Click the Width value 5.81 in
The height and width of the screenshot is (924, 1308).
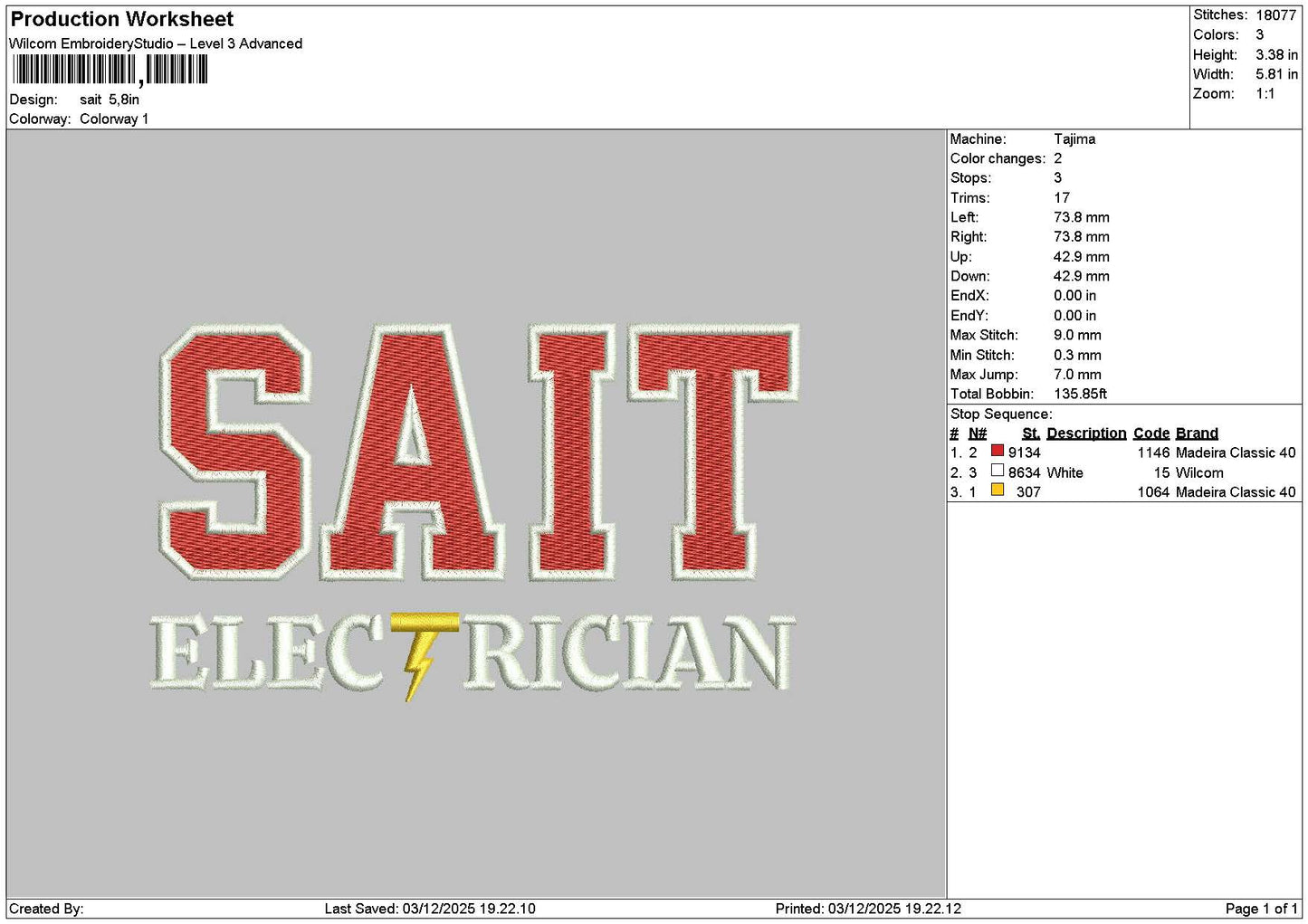tap(1276, 74)
